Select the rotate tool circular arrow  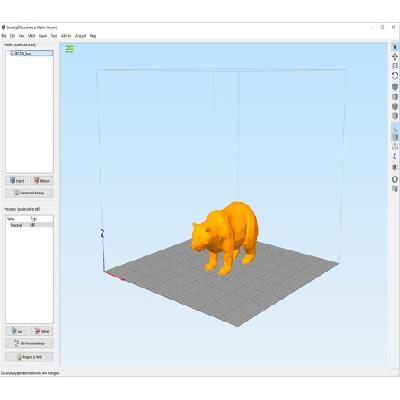coord(395,75)
